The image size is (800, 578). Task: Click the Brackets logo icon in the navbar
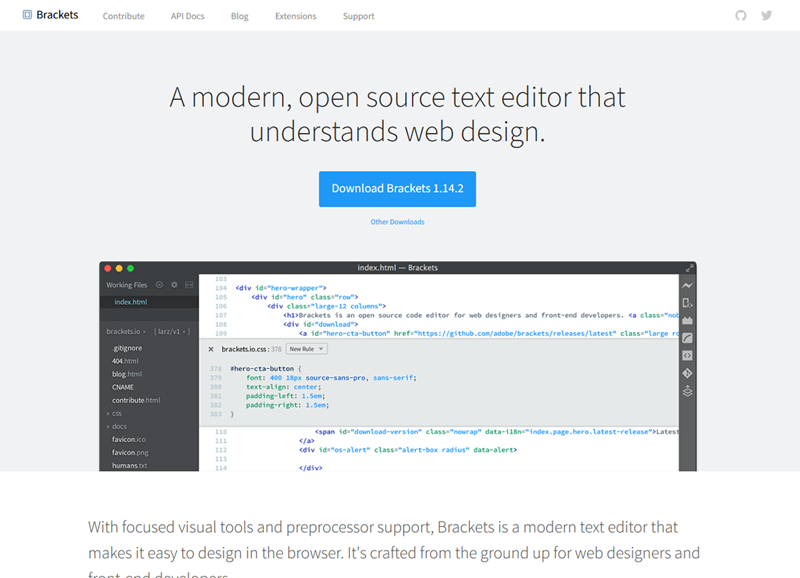[27, 15]
